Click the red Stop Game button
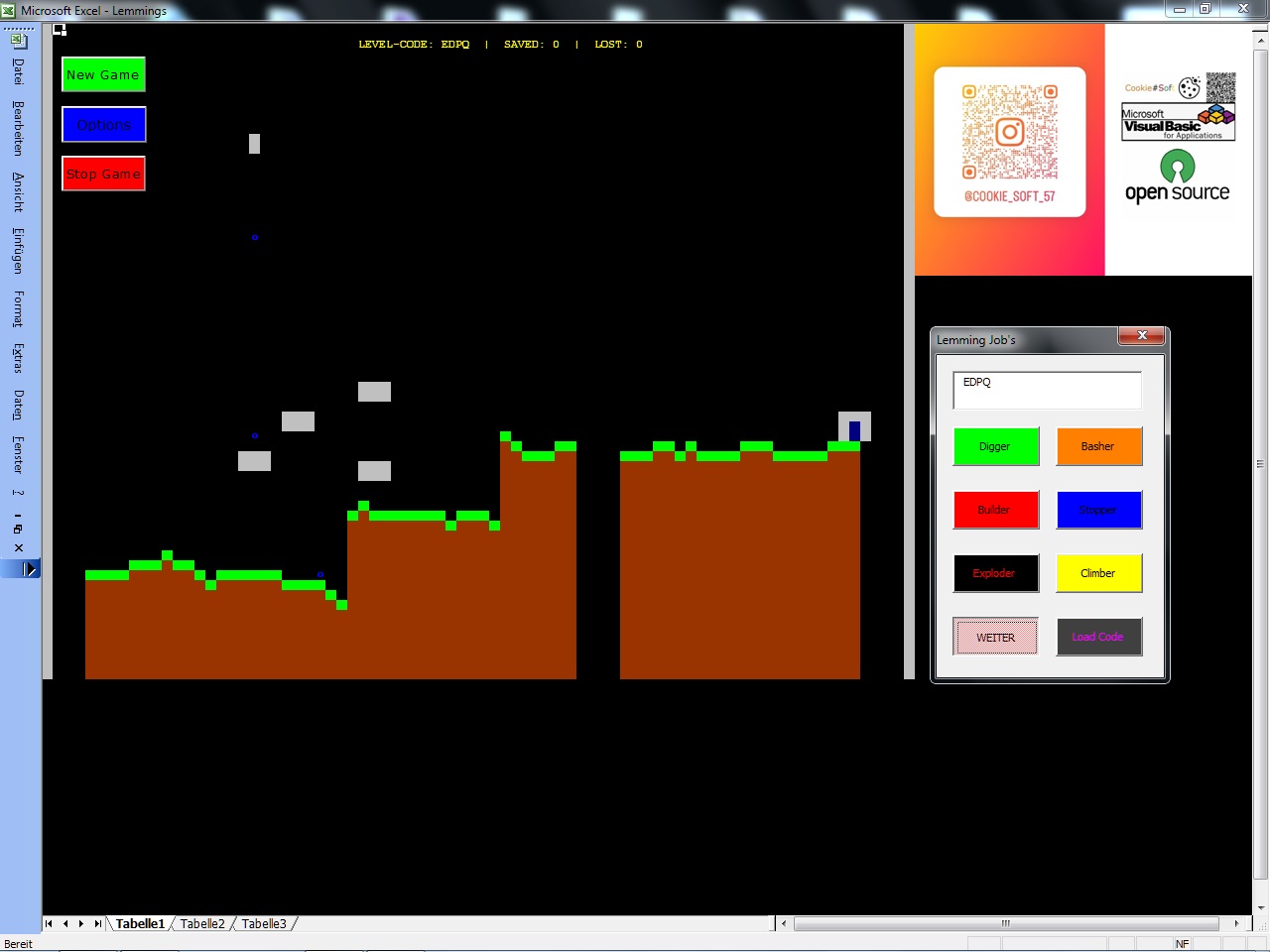The width and height of the screenshot is (1270, 952). (103, 174)
